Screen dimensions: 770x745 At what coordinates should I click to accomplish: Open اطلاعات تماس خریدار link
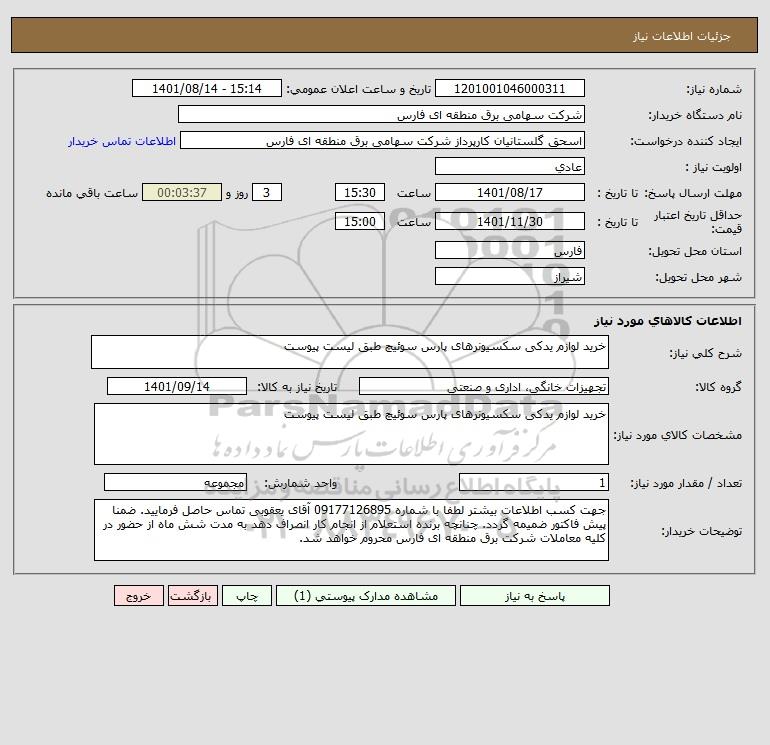click(122, 141)
